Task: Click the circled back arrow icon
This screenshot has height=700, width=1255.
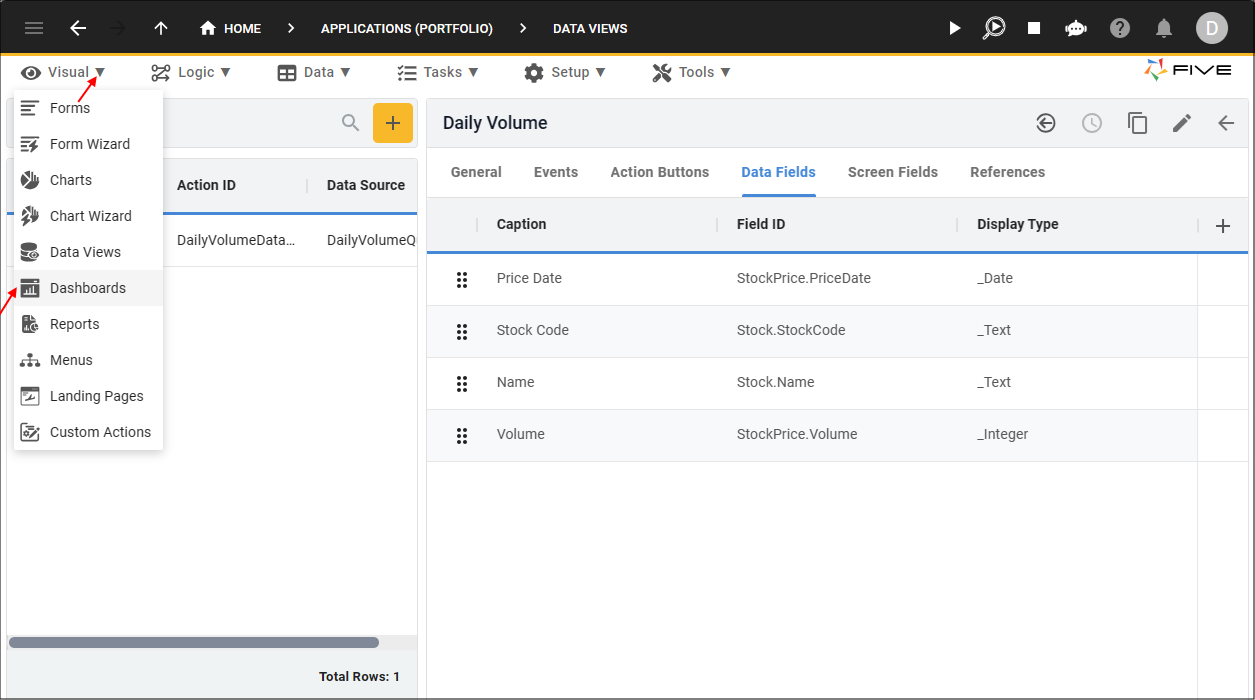Action: click(x=1046, y=123)
